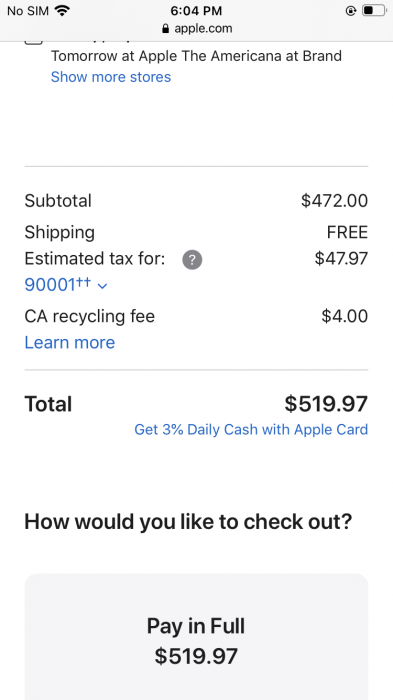393x700 pixels.
Task: Tap the bold Total $519.97 amount
Action: (x=326, y=404)
